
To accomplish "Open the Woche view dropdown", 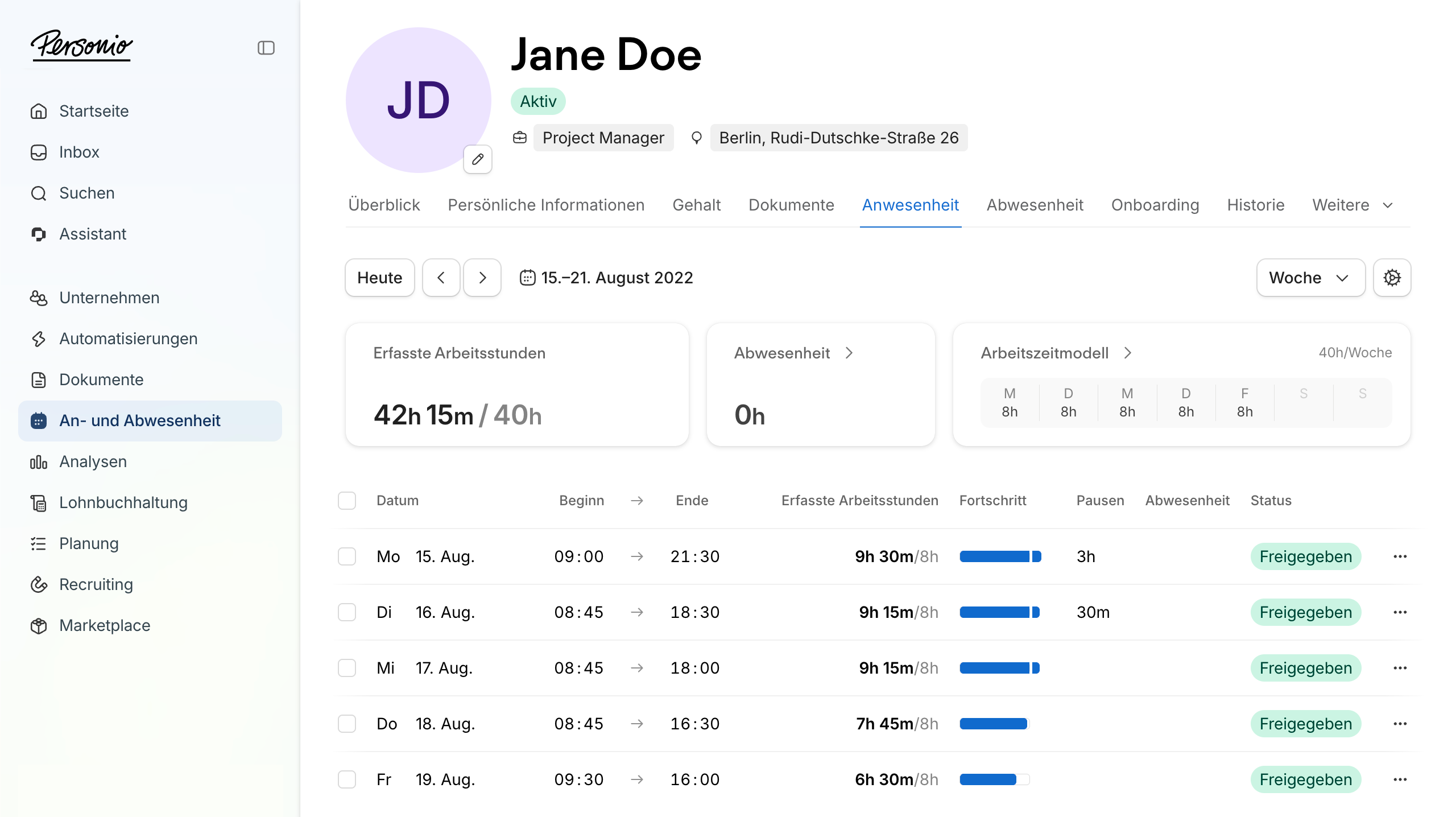I will pyautogui.click(x=1310, y=278).
